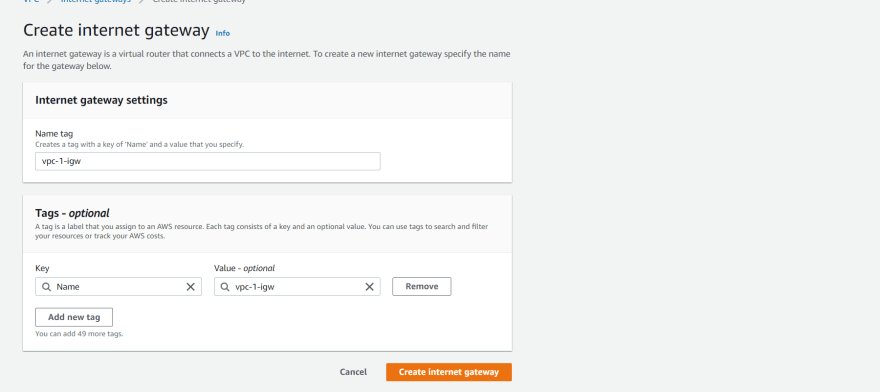Click the Key column label
This screenshot has width=880, height=392.
[42, 268]
